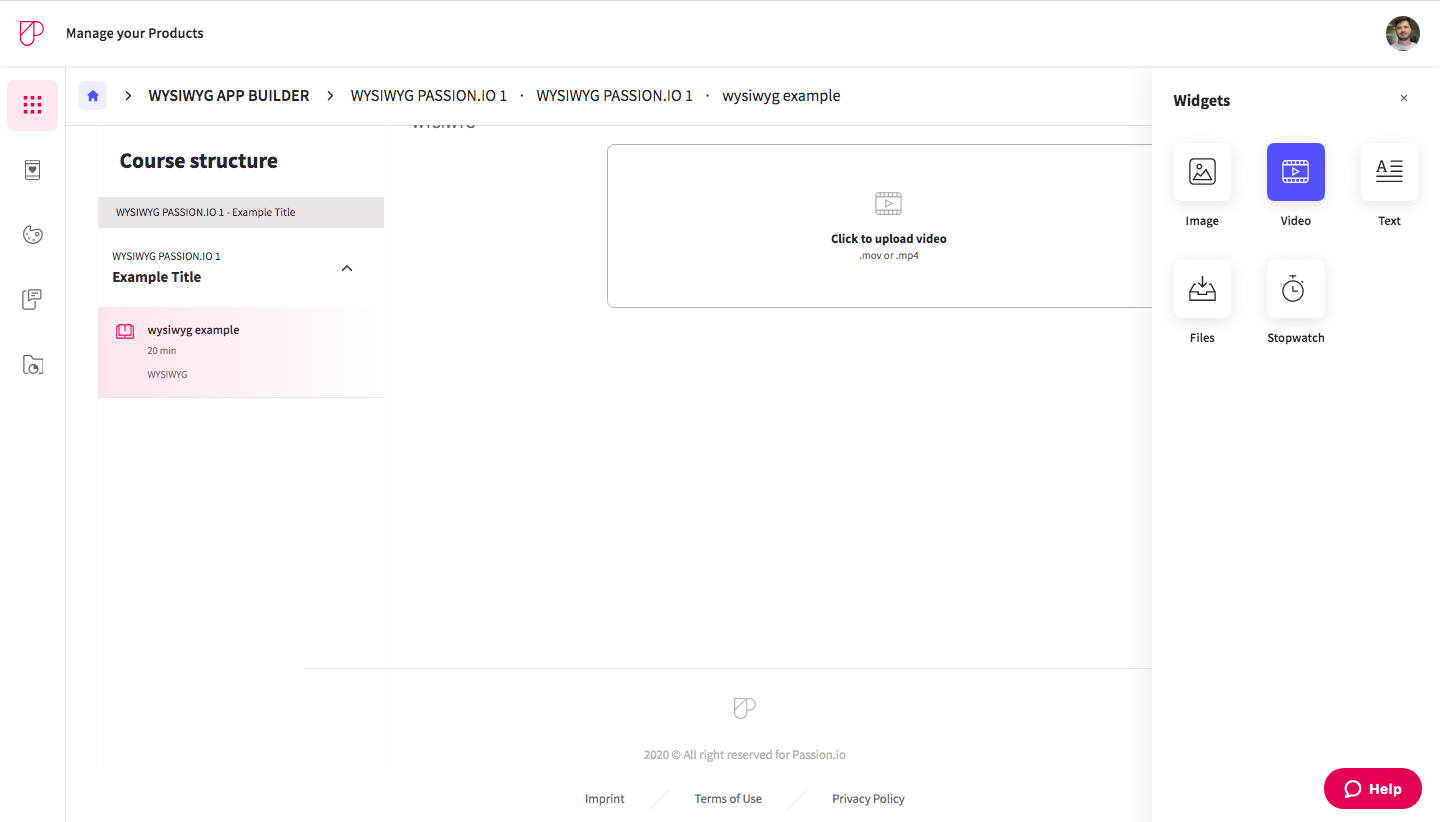Image resolution: width=1440 pixels, height=822 pixels.
Task: Close the Widgets panel
Action: click(x=1404, y=98)
